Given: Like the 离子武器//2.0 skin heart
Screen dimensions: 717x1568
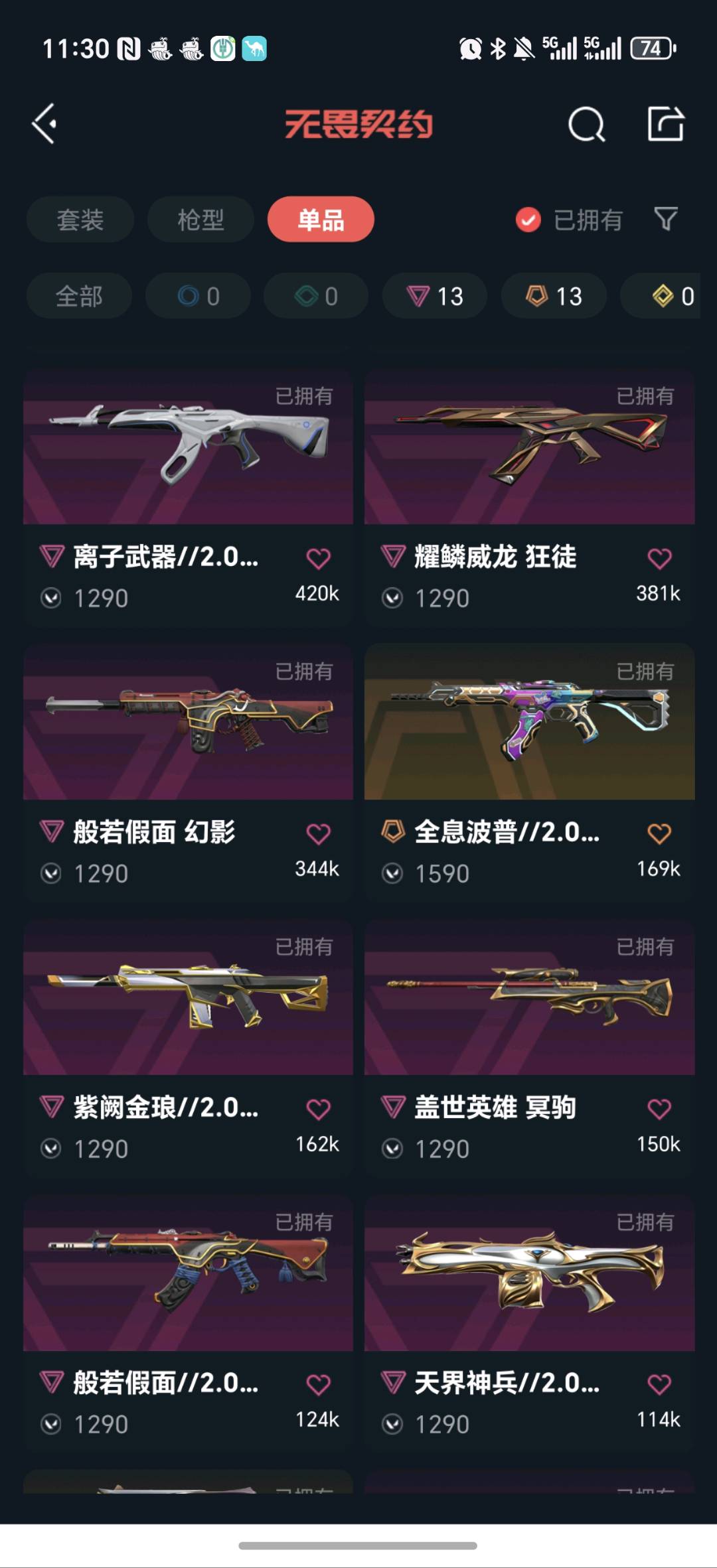Looking at the screenshot, I should [318, 558].
